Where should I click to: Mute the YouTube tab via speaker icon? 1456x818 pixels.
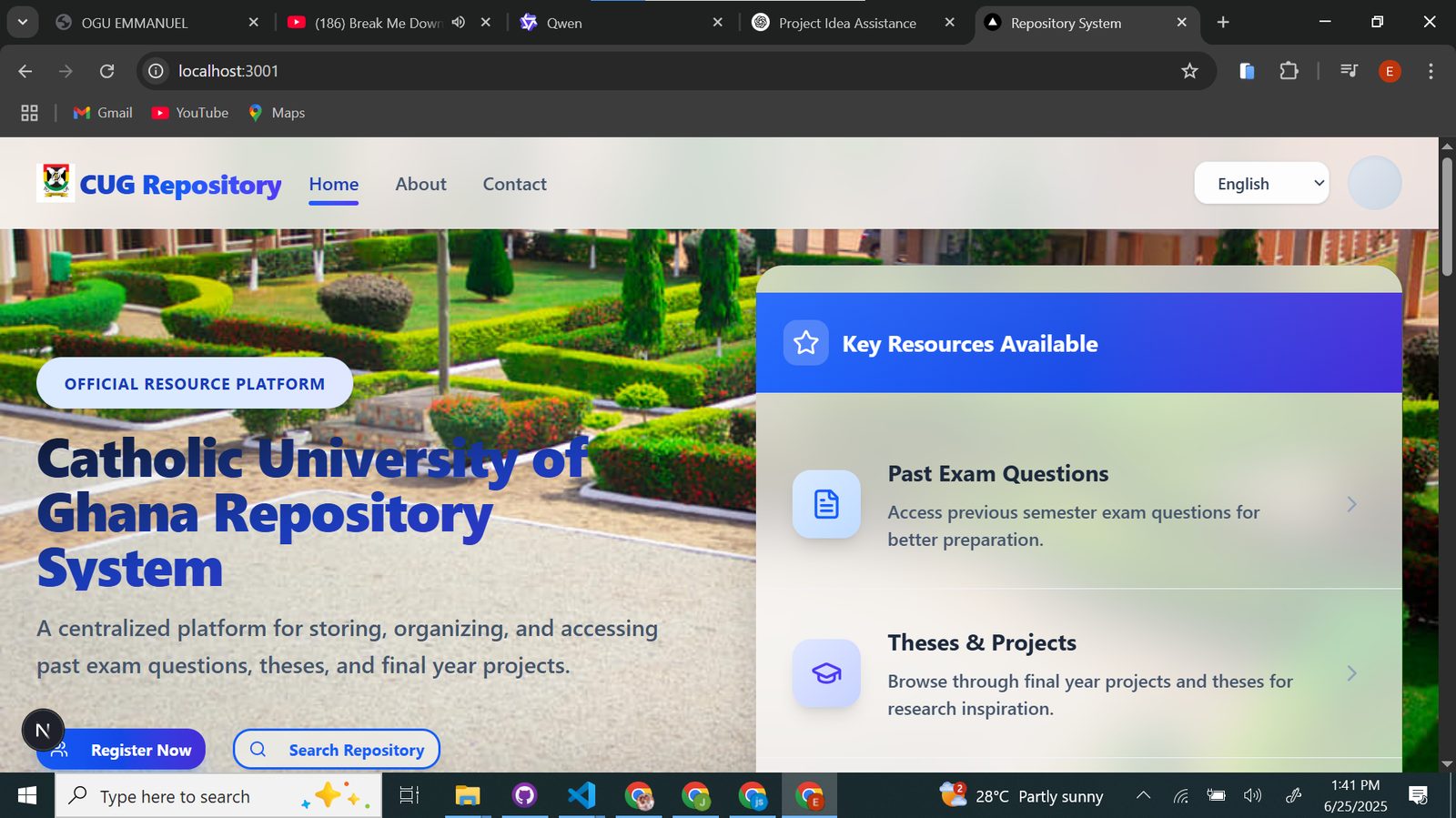pyautogui.click(x=459, y=23)
